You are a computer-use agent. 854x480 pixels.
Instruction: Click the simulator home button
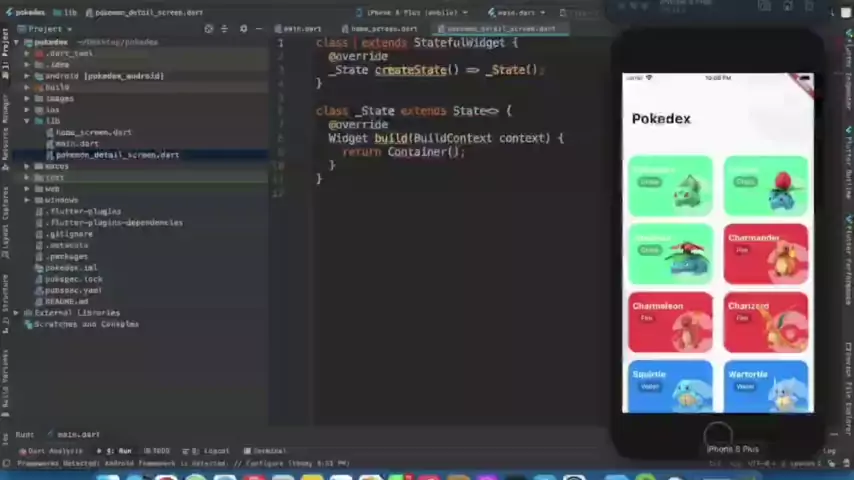coord(718,435)
